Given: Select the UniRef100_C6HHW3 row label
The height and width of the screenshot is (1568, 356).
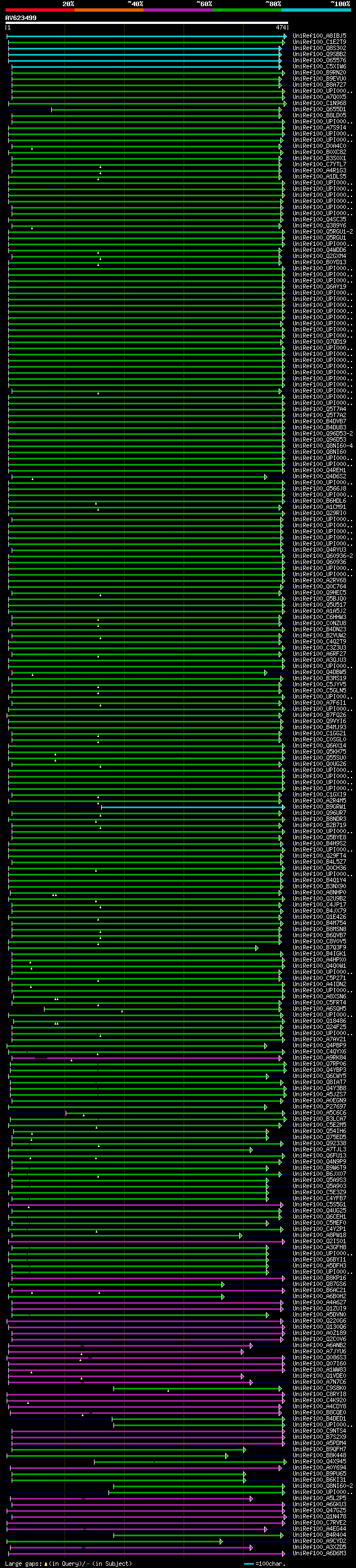Looking at the screenshot, I should coord(319,617).
